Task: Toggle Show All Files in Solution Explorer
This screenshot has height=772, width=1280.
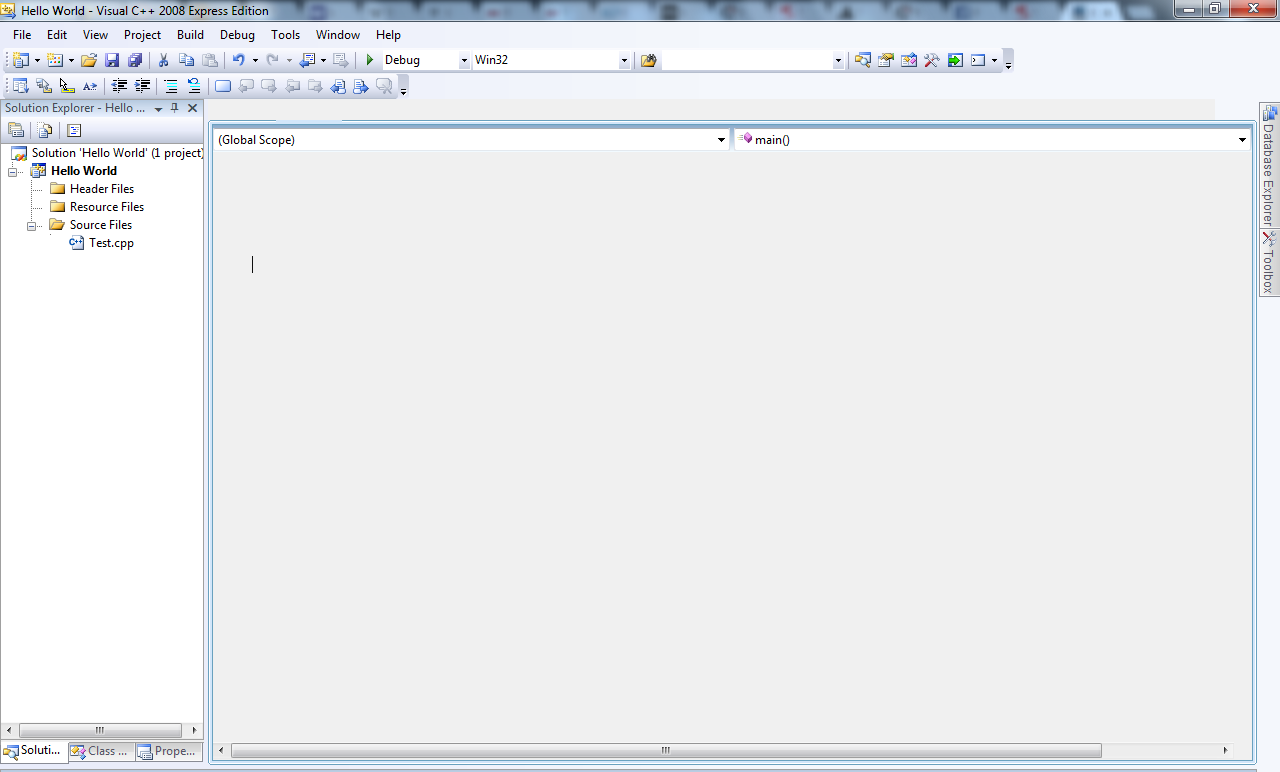Action: pyautogui.click(x=45, y=130)
